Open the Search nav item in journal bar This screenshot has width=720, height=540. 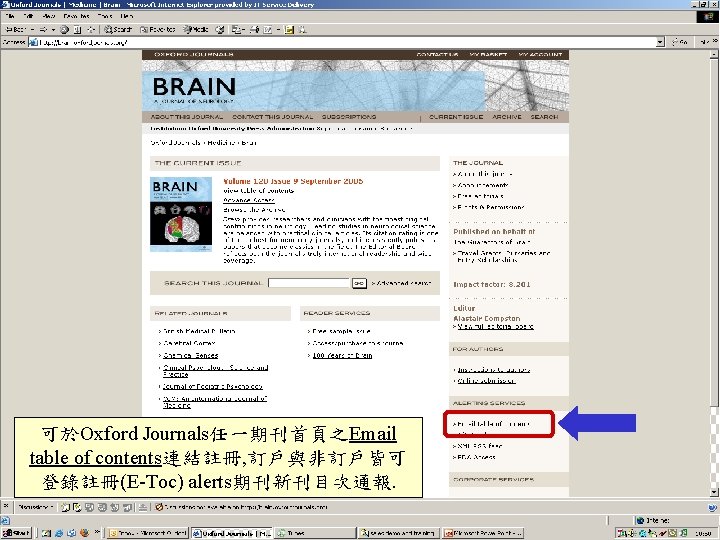pyautogui.click(x=544, y=117)
